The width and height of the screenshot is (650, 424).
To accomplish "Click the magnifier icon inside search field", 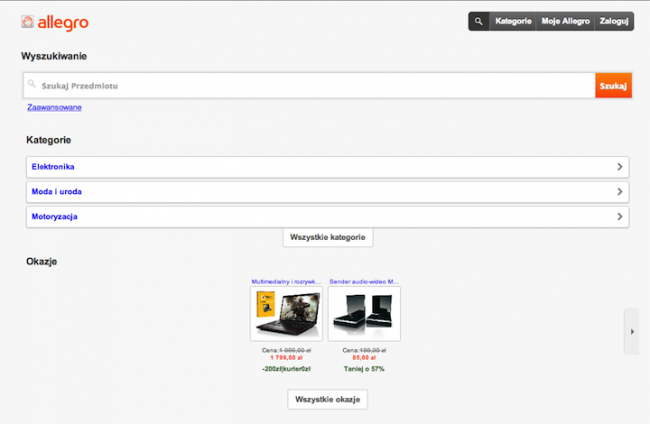I will 32,84.
